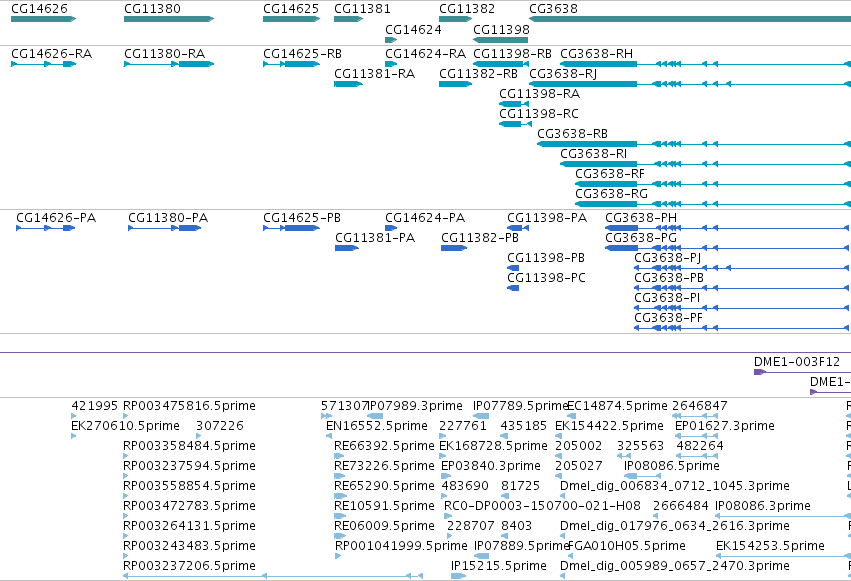Select gene CG11382 in the gene track
The width and height of the screenshot is (851, 581).
point(455,19)
